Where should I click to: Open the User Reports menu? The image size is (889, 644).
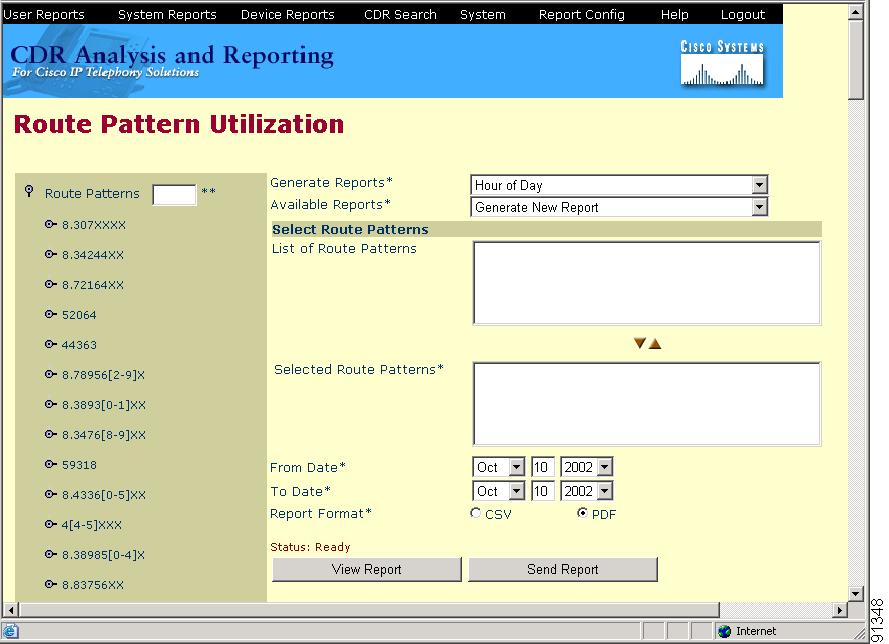[44, 14]
